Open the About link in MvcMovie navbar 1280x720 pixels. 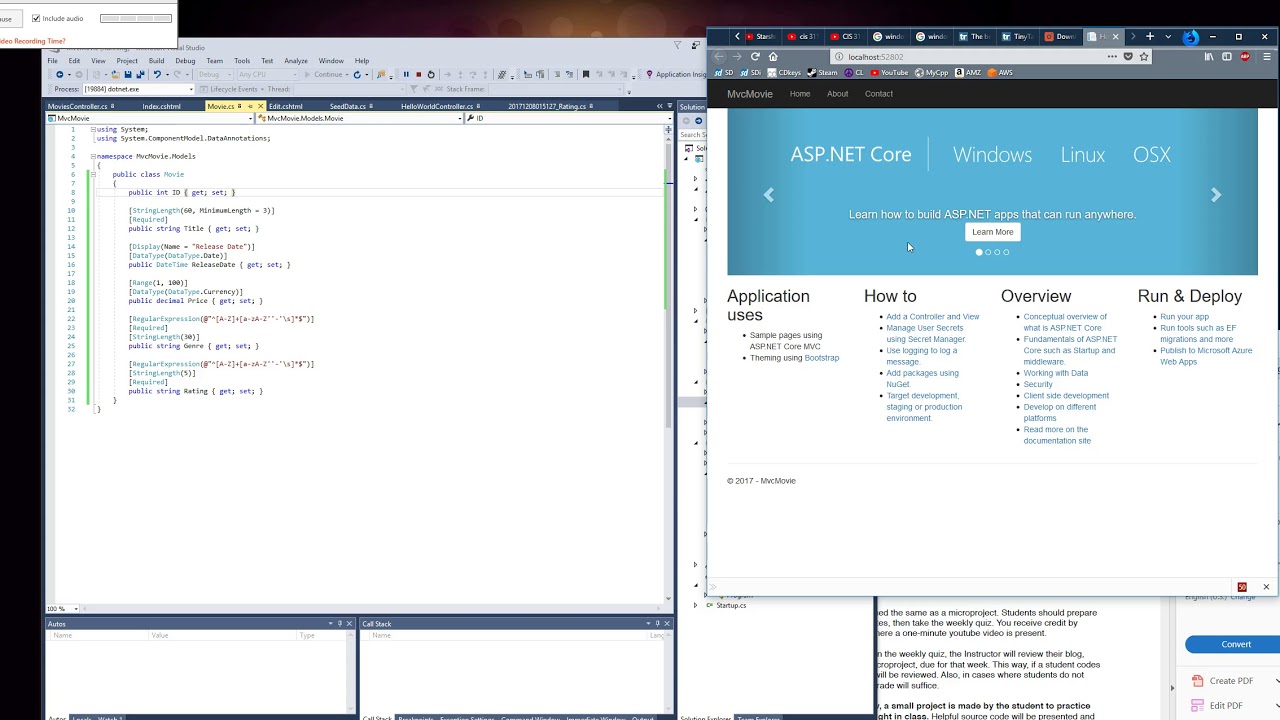coord(837,94)
